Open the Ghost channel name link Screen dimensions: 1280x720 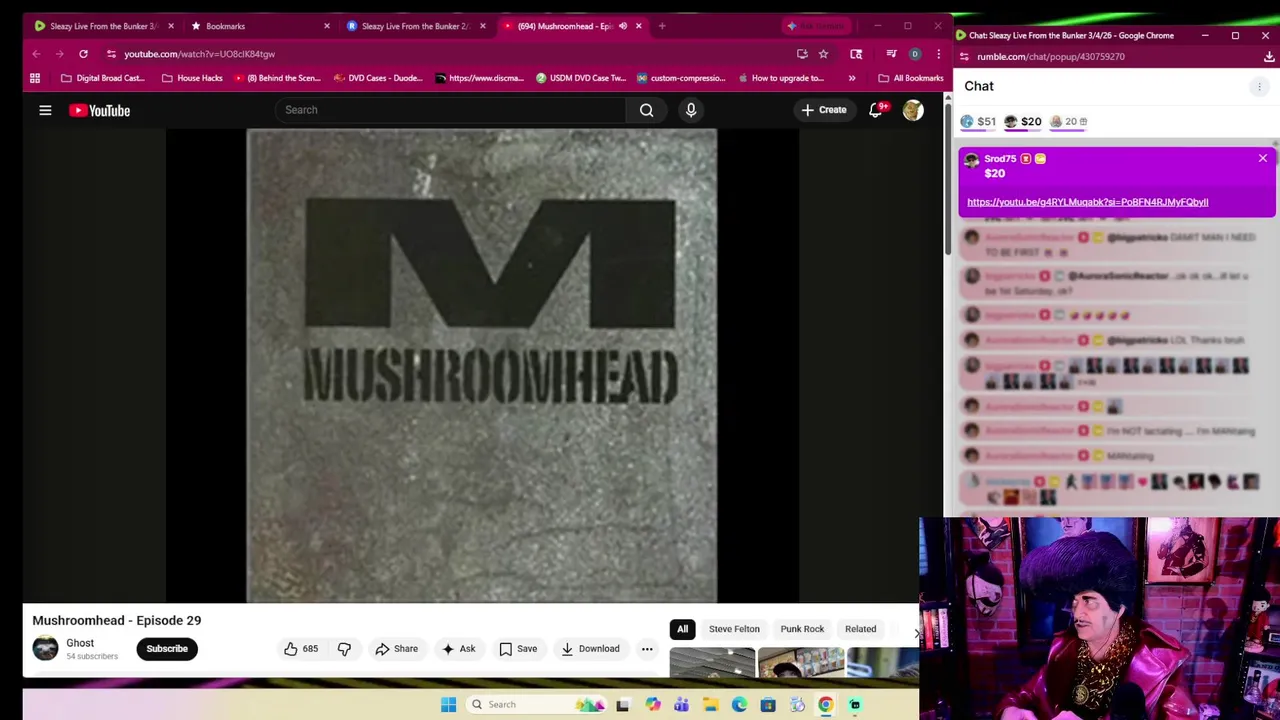(x=80, y=643)
